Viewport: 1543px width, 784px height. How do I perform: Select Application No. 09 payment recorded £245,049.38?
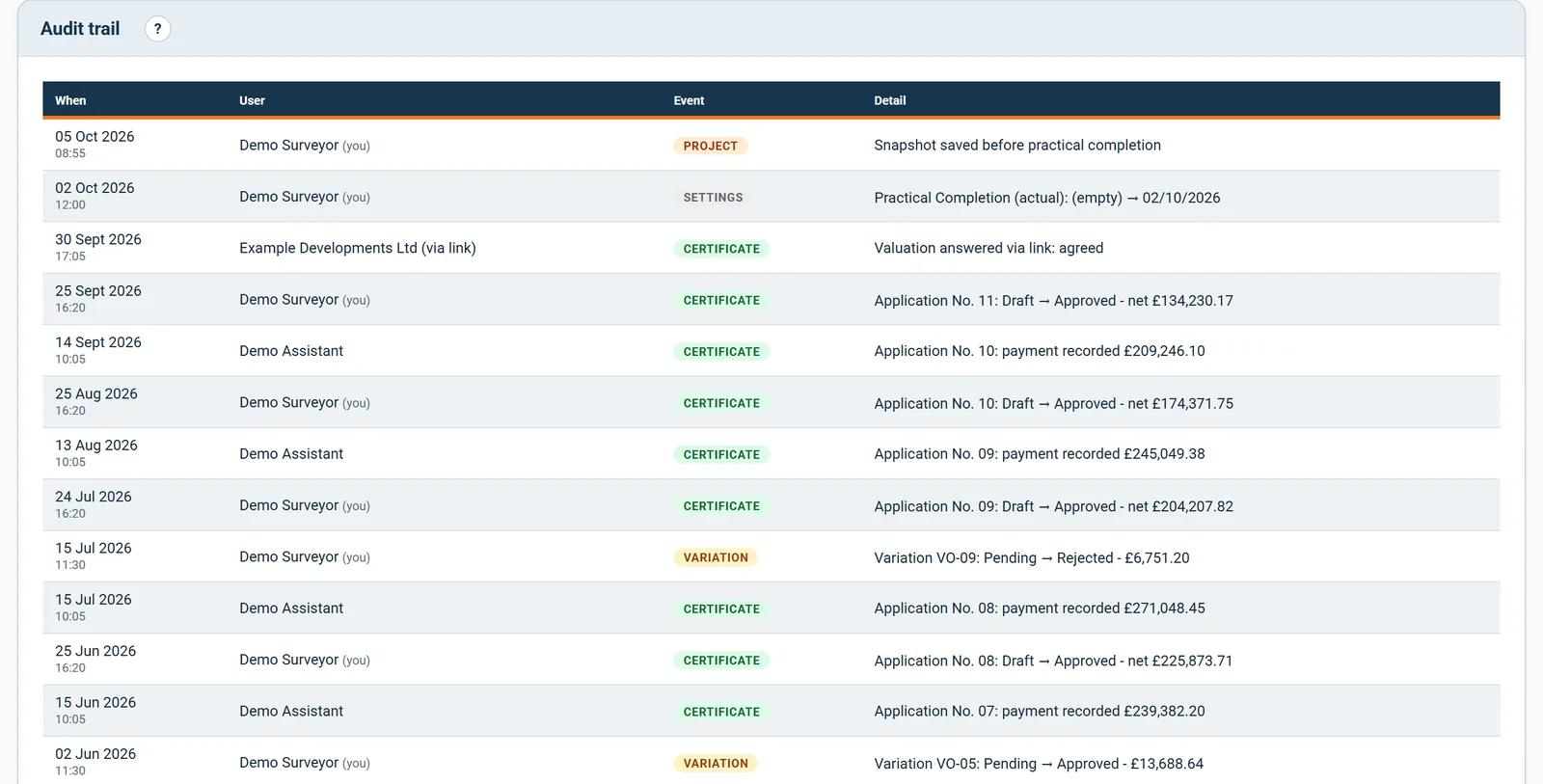[1040, 454]
